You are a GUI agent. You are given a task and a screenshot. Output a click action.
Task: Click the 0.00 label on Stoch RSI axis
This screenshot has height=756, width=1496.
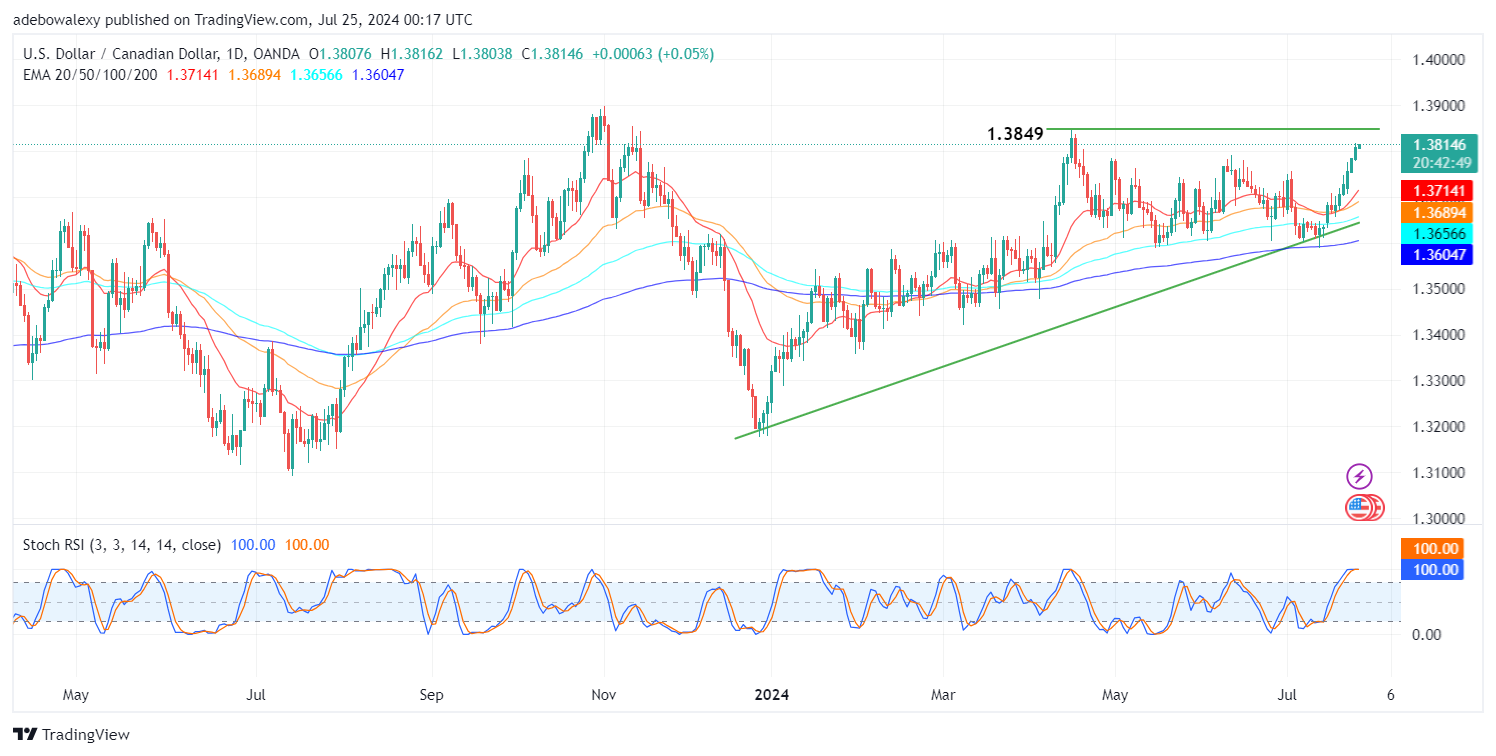[1426, 634]
